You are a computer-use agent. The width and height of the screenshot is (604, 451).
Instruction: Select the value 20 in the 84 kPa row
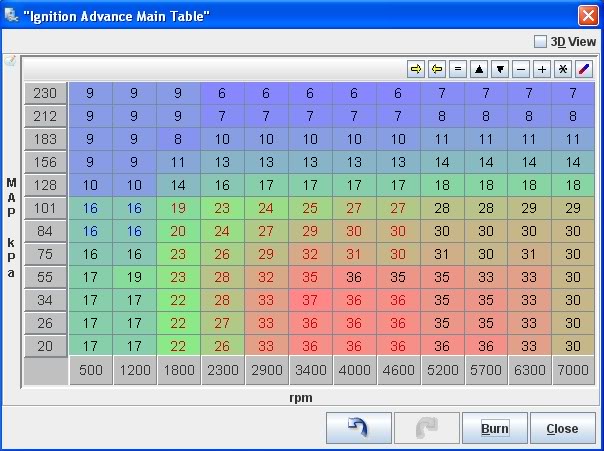click(178, 231)
